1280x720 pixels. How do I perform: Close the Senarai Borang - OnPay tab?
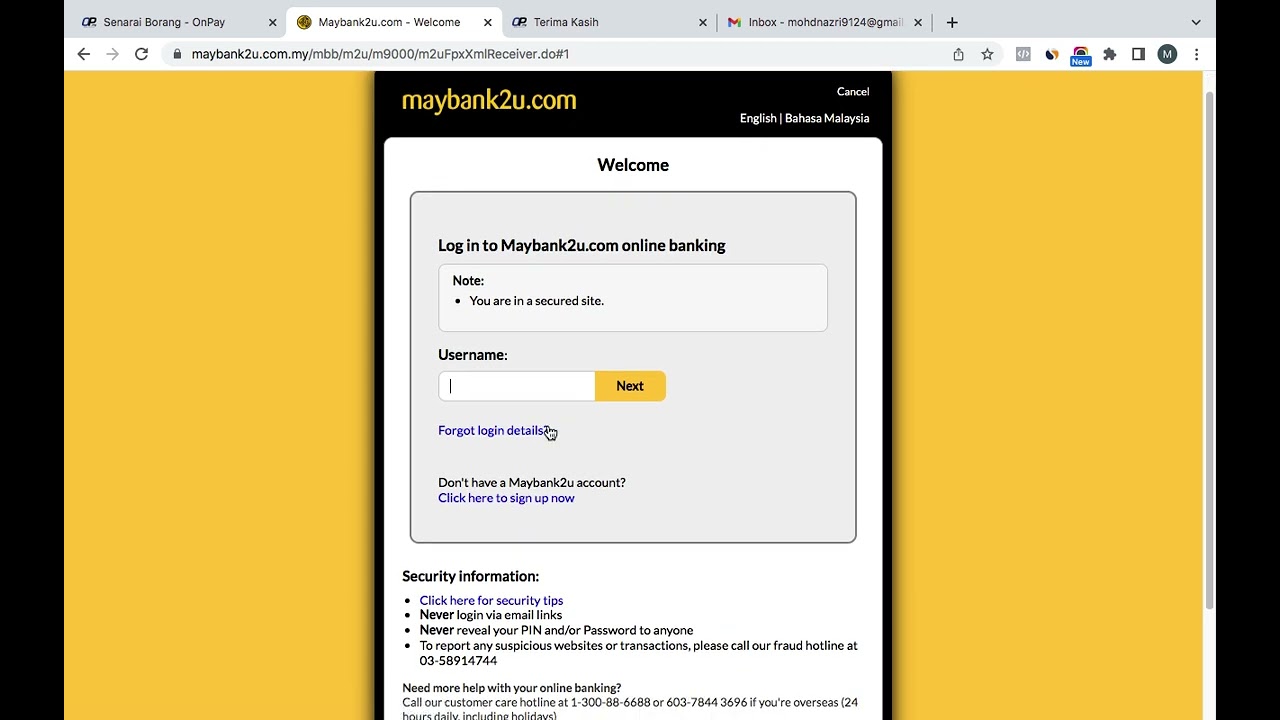coord(272,22)
